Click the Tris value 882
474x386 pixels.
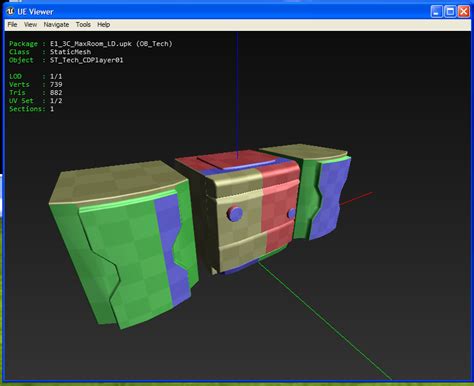point(56,93)
